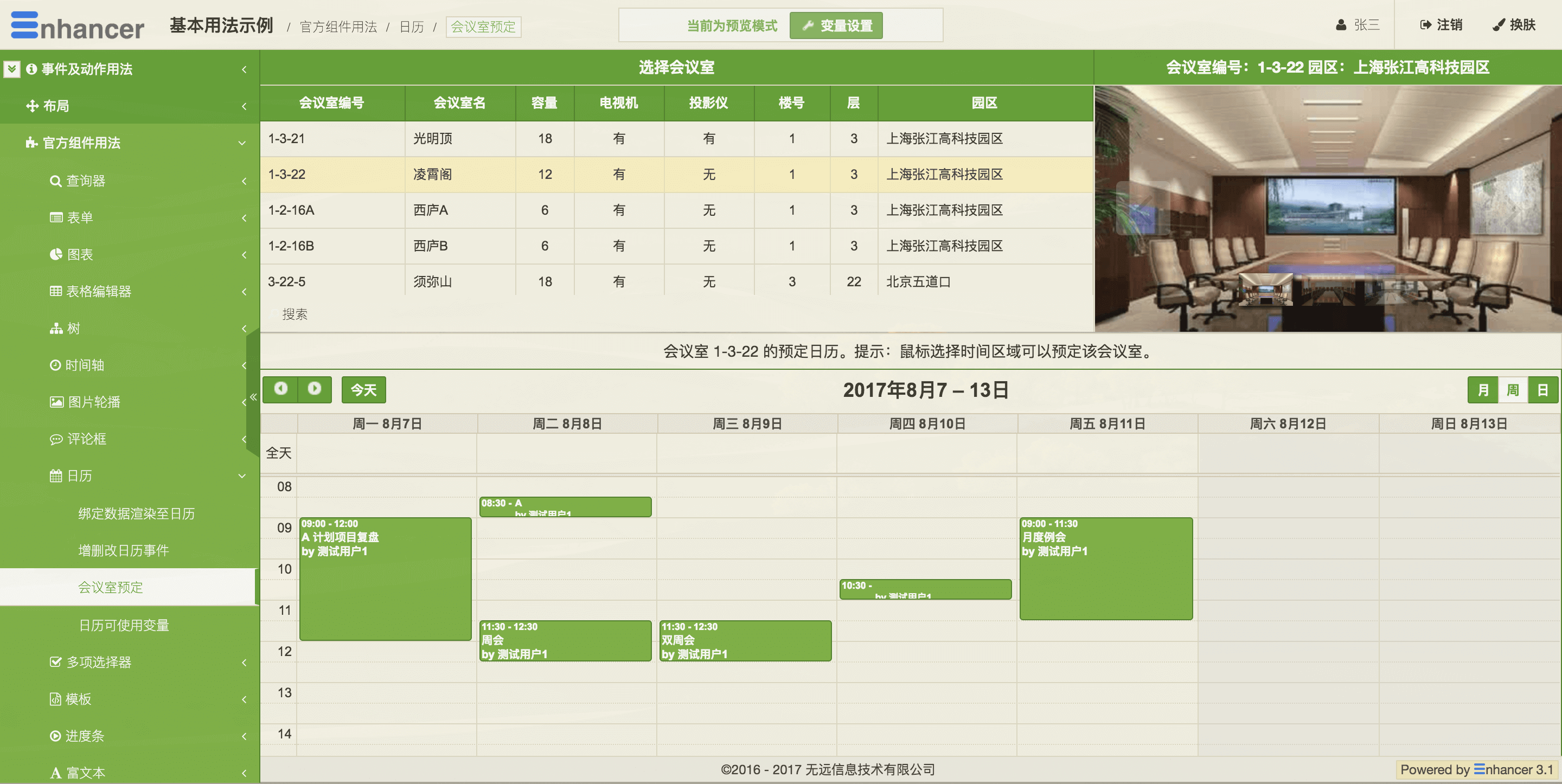Switch calendar to 日 view

(x=1542, y=390)
